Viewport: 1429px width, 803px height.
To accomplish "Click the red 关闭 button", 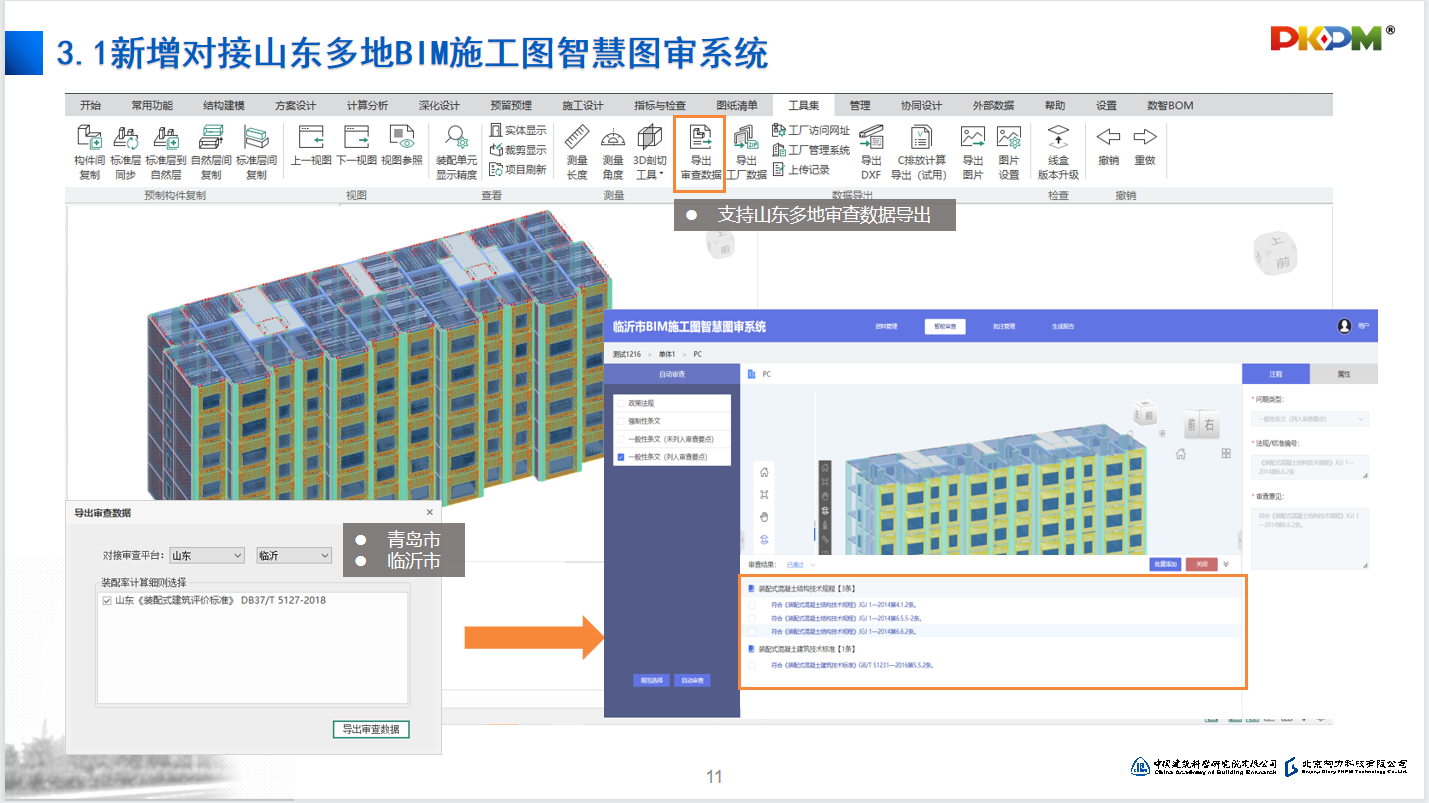I will (1202, 564).
